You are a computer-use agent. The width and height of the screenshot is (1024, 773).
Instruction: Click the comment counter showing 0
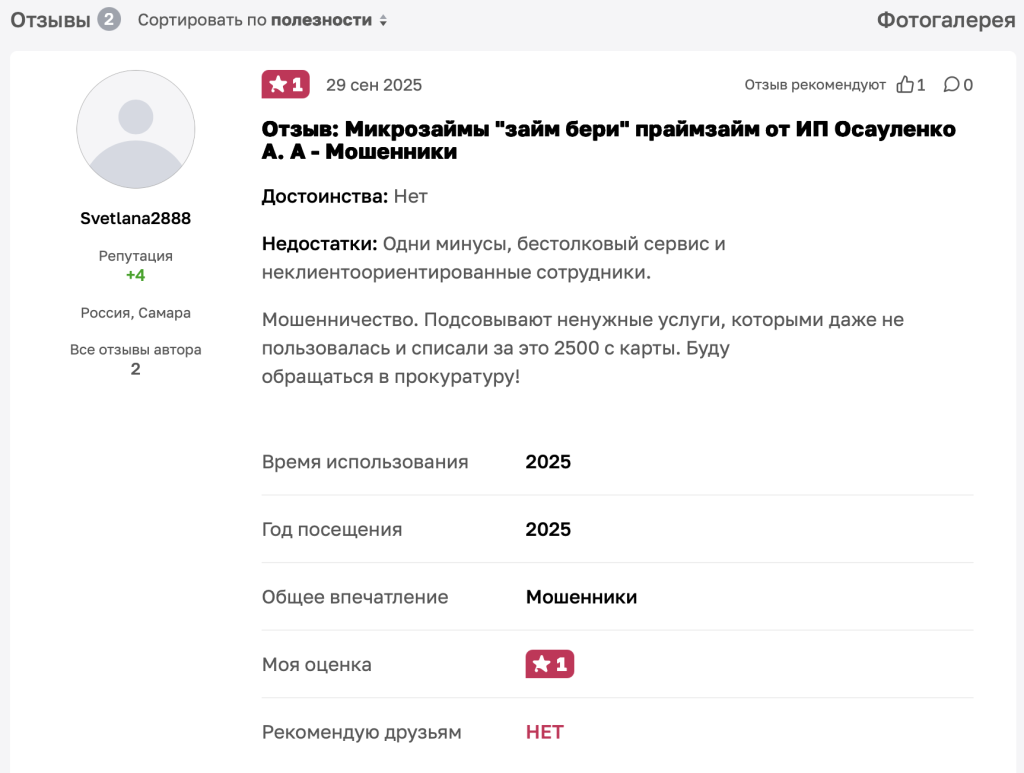(967, 85)
